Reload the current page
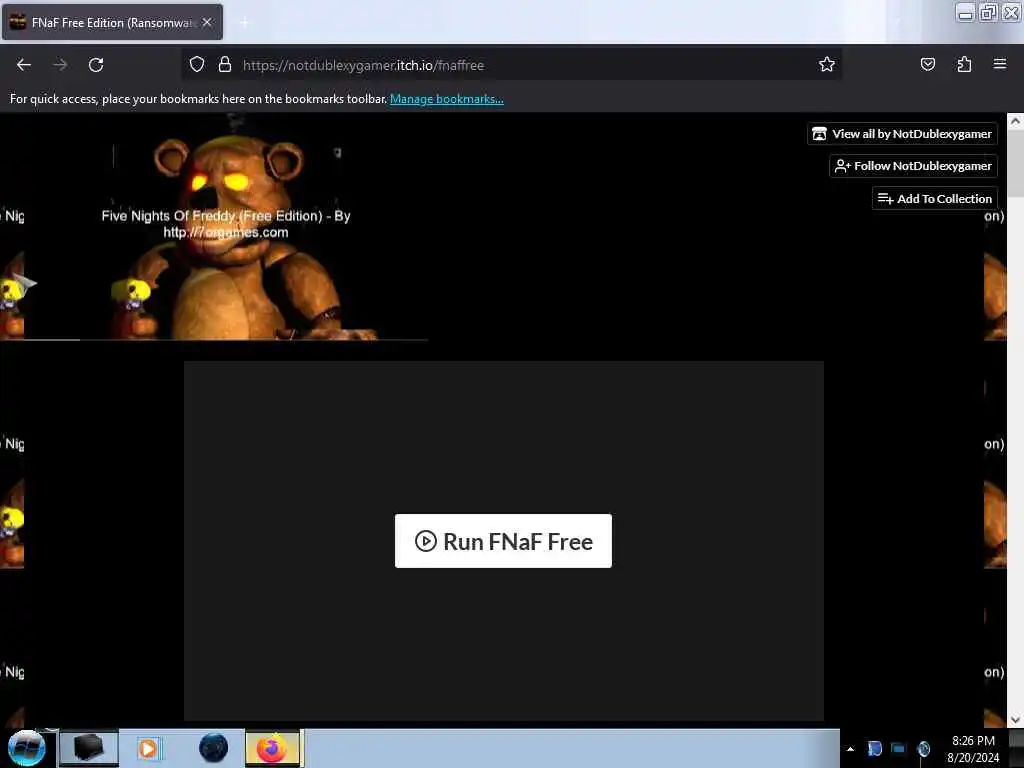 tap(96, 65)
